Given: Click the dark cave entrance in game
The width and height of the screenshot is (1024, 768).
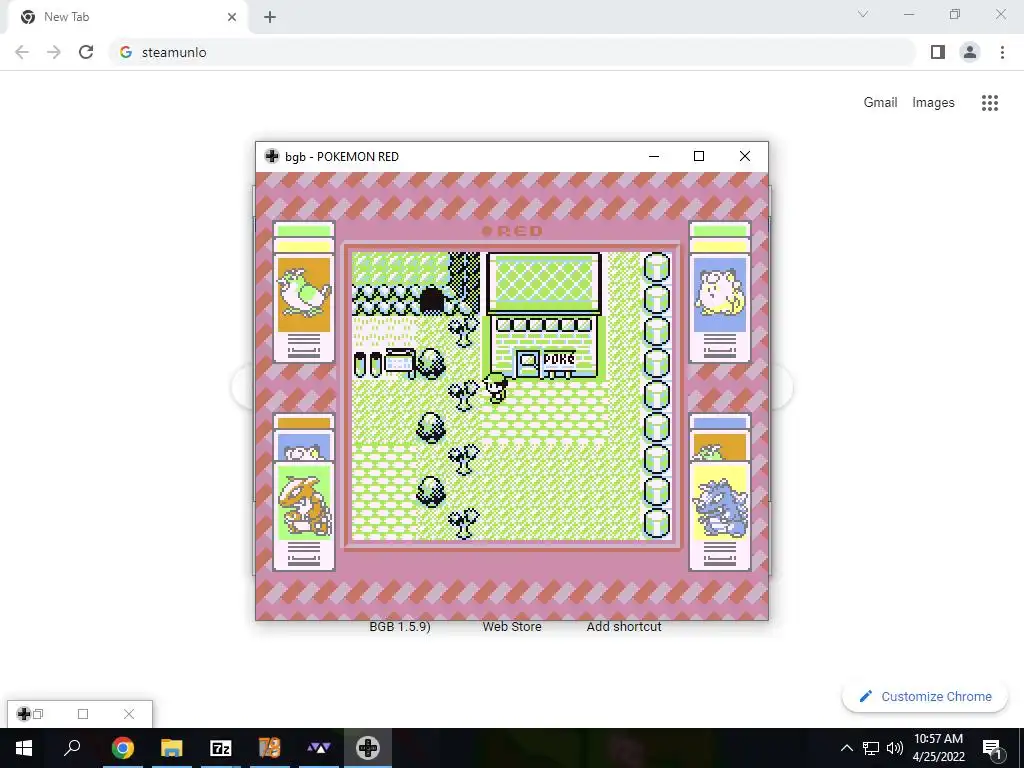Looking at the screenshot, I should point(431,300).
